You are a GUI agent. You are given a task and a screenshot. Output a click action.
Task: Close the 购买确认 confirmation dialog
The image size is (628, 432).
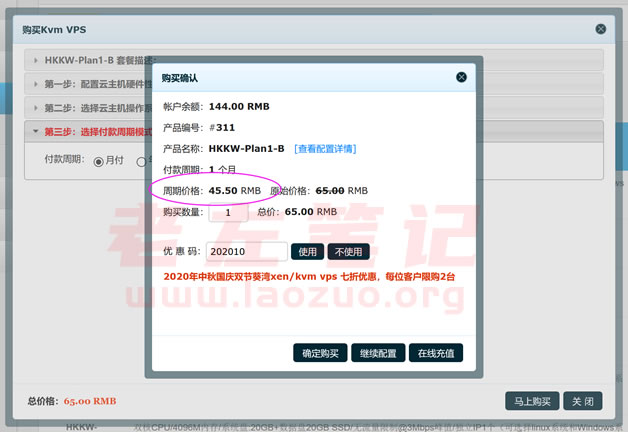pyautogui.click(x=461, y=77)
